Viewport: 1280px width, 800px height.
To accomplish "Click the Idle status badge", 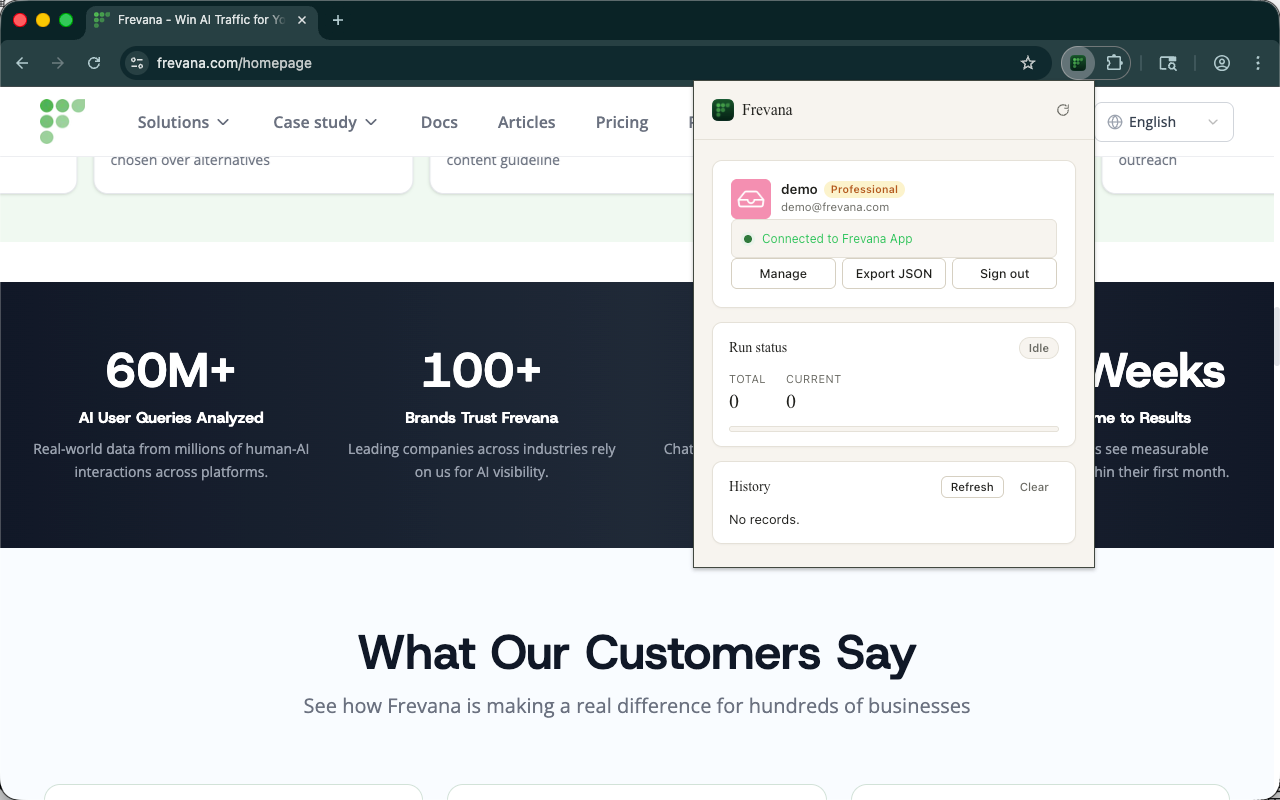I will (1039, 348).
